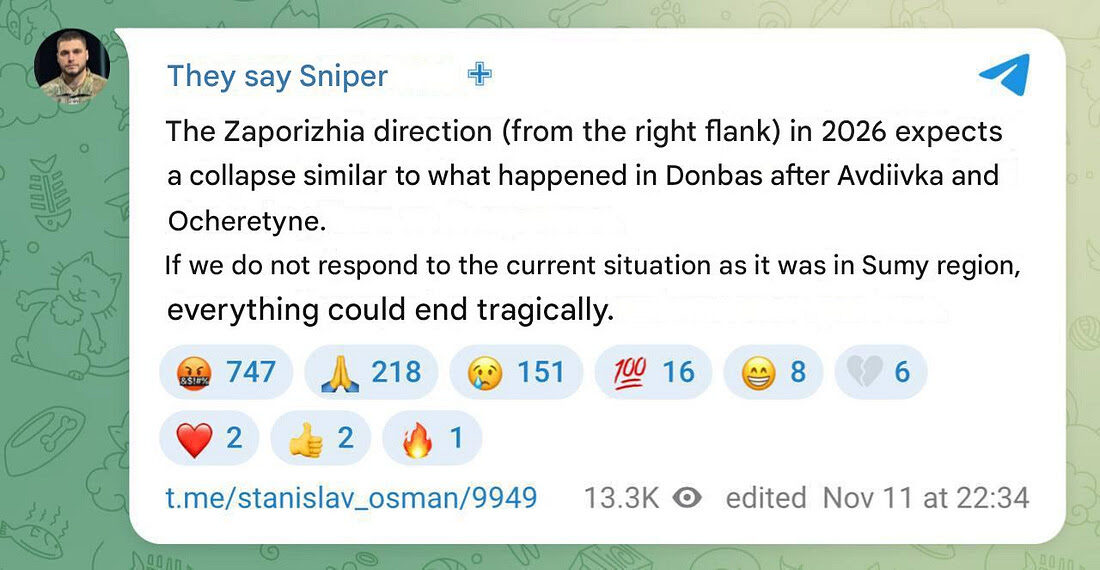Click the blue plus icon beside channel name
Screen dimensions: 1100x570
(x=480, y=74)
